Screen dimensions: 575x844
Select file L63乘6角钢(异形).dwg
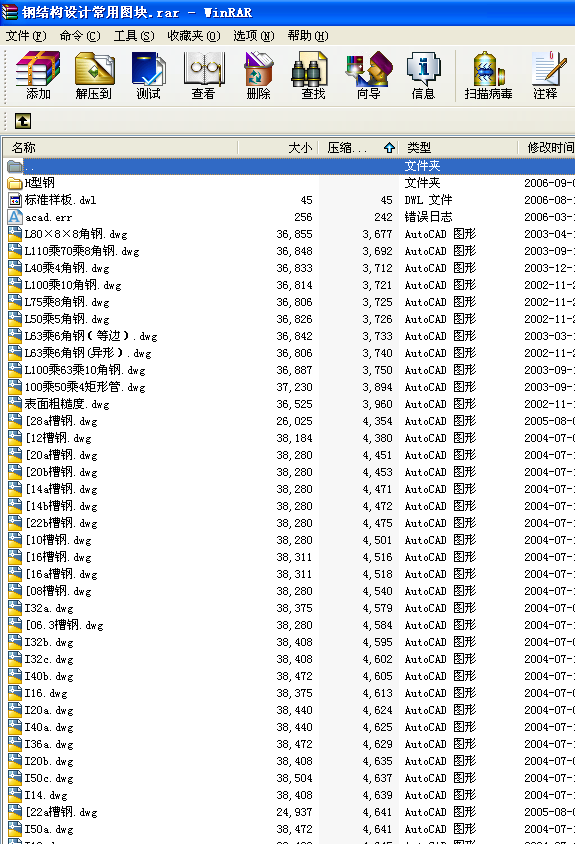[x=88, y=353]
